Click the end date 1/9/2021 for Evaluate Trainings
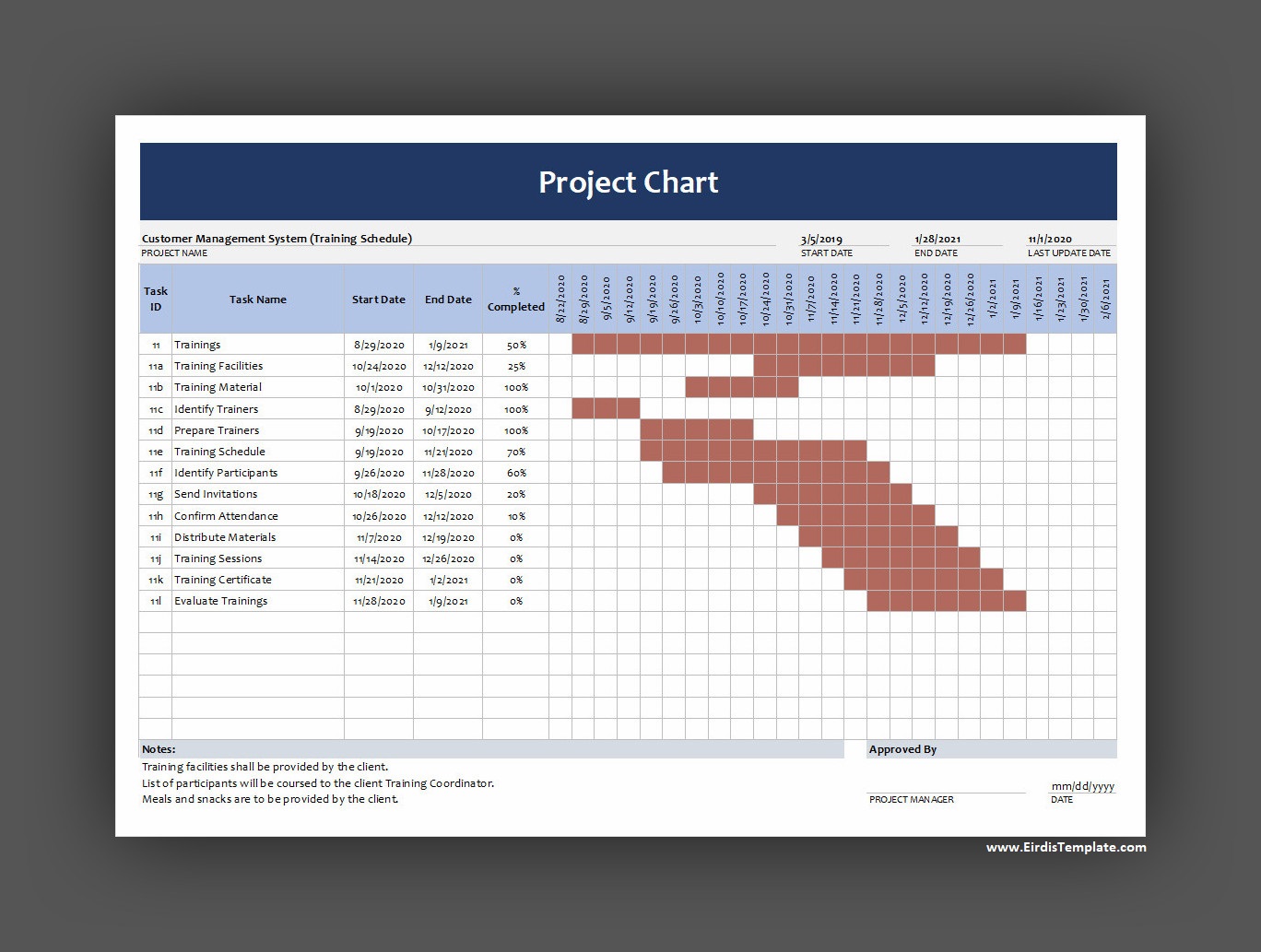The width and height of the screenshot is (1261, 952). (x=448, y=601)
